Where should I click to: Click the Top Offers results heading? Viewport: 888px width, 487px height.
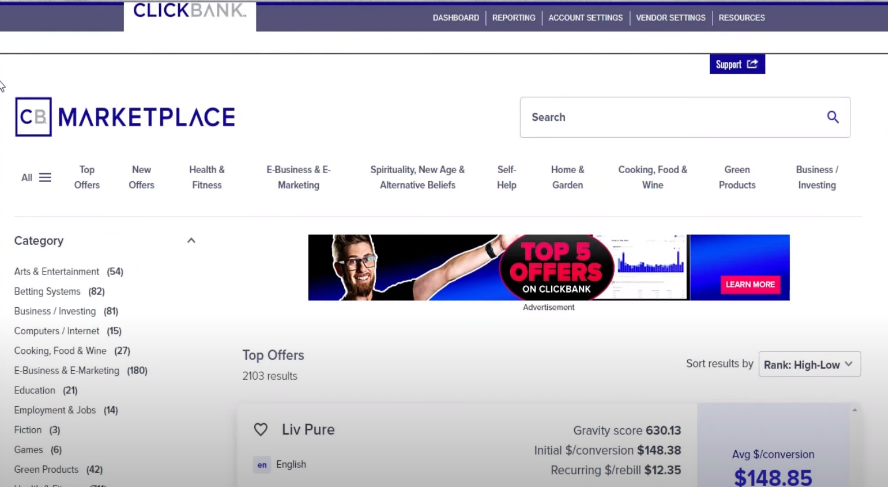click(x=274, y=355)
